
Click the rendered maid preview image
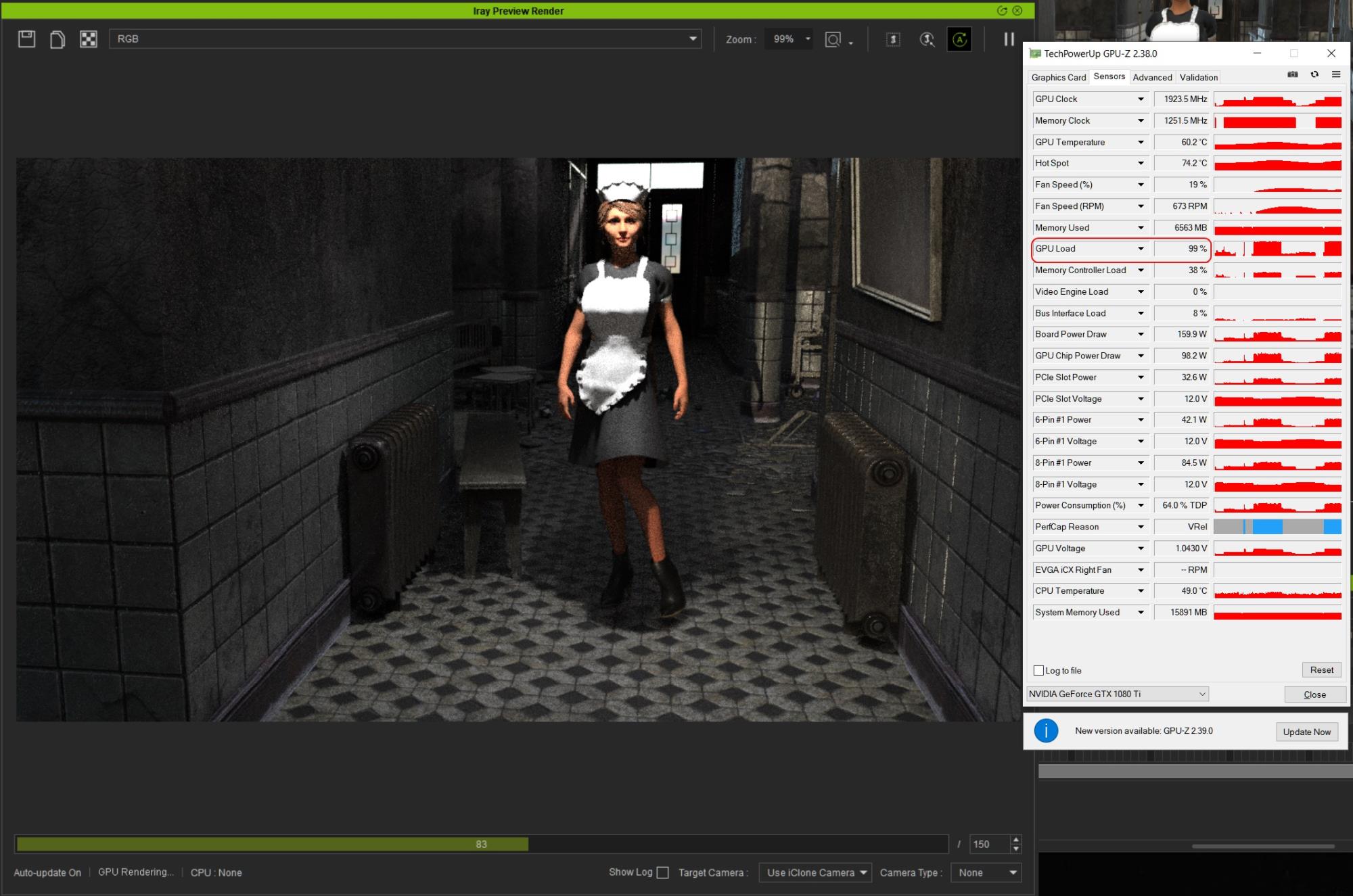pyautogui.click(x=519, y=440)
